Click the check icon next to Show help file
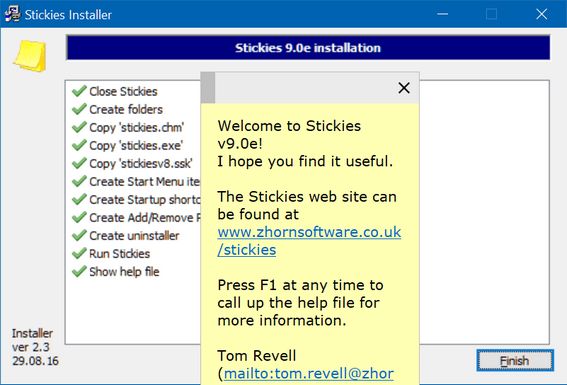Viewport: 567px width, 385px height. pos(79,271)
